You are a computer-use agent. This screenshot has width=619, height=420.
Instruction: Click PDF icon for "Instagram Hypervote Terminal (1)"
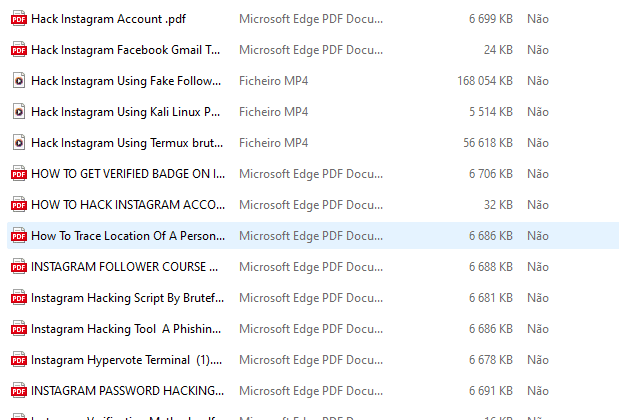tap(18, 360)
